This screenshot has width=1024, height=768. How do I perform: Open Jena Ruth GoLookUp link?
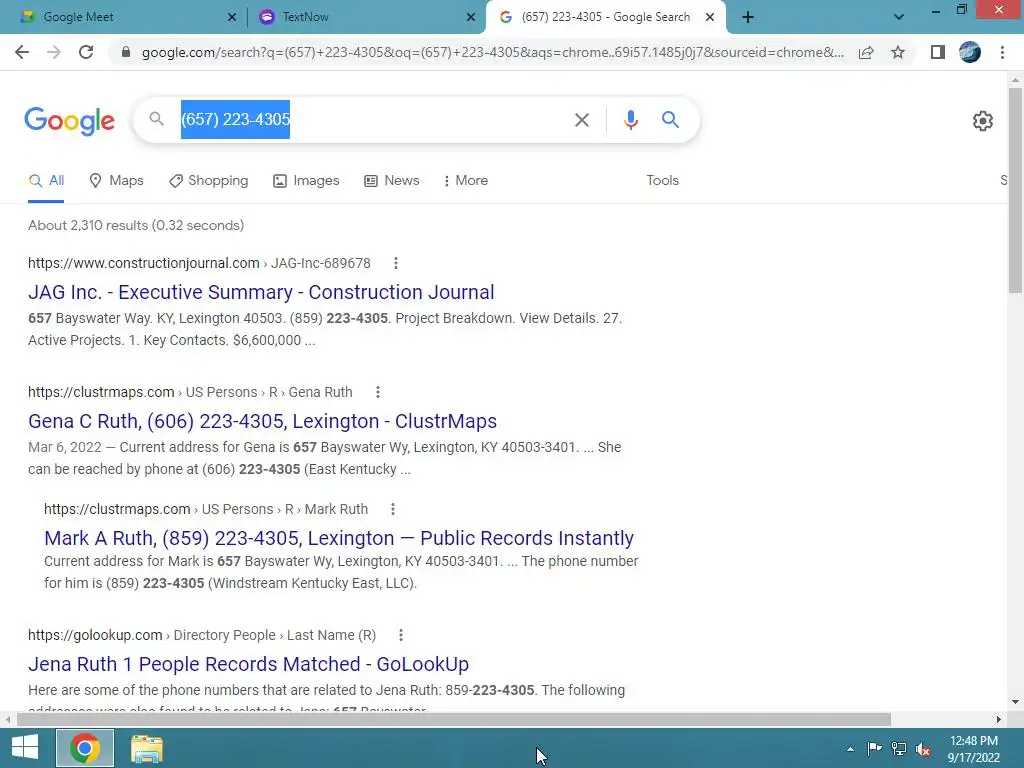coord(248,664)
